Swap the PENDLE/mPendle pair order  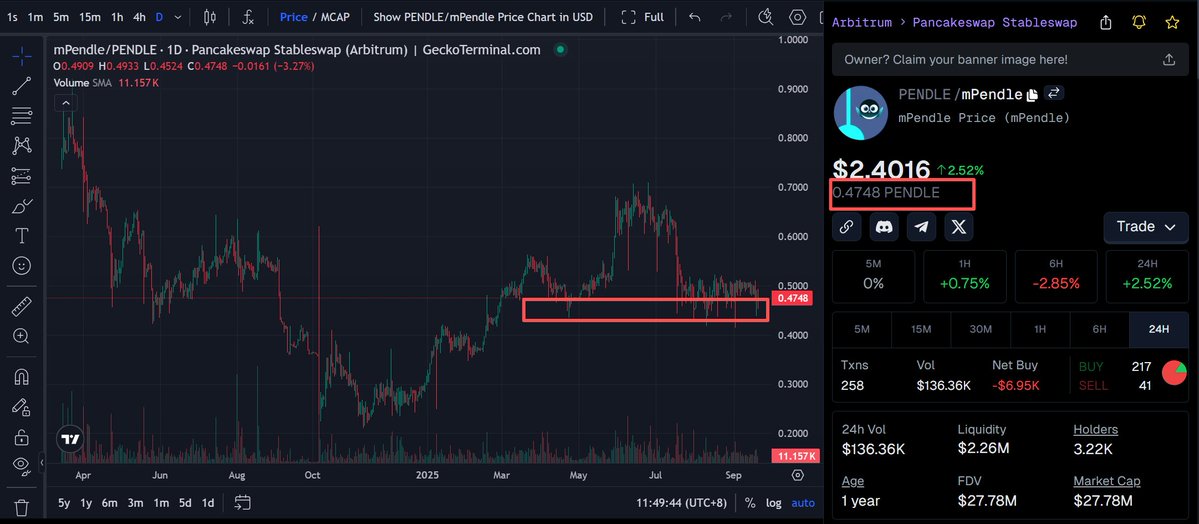click(1054, 93)
